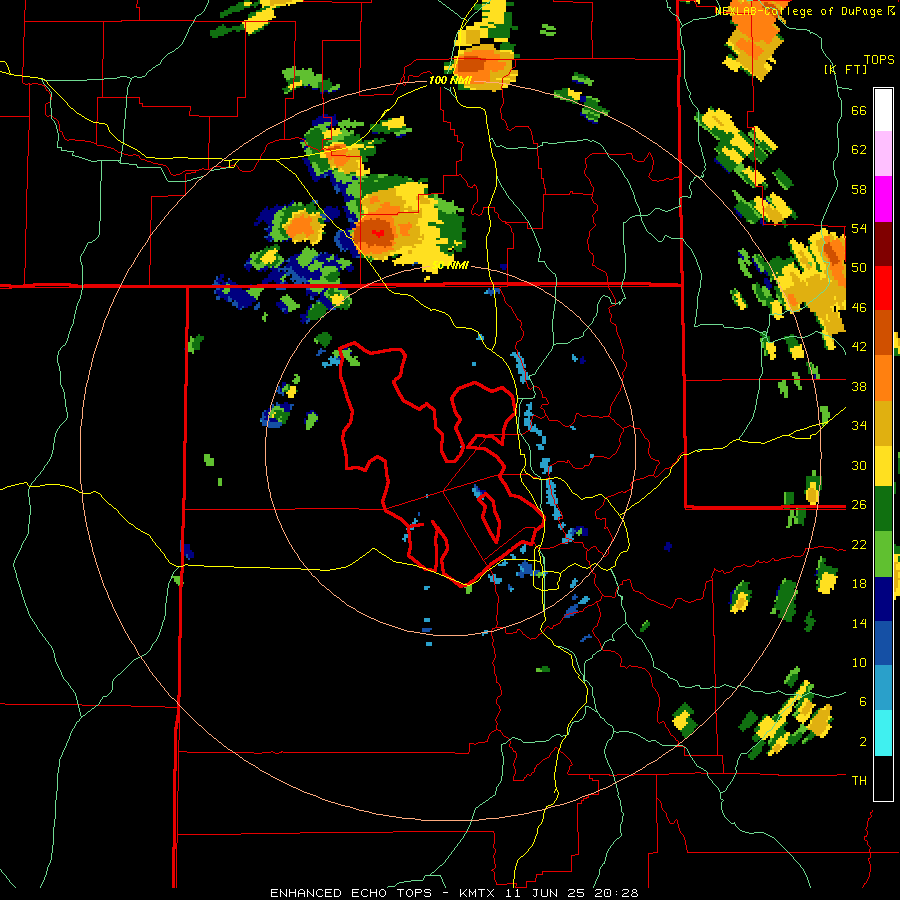900x900 pixels.
Task: Click the dark maroon swatch near 52 kft
Action: point(883,244)
